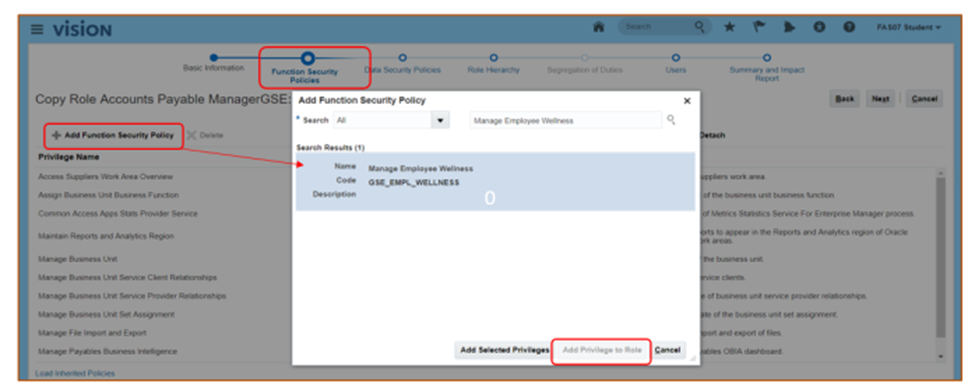The image size is (975, 388).
Task: Cancel the Copy Role page
Action: tap(924, 99)
